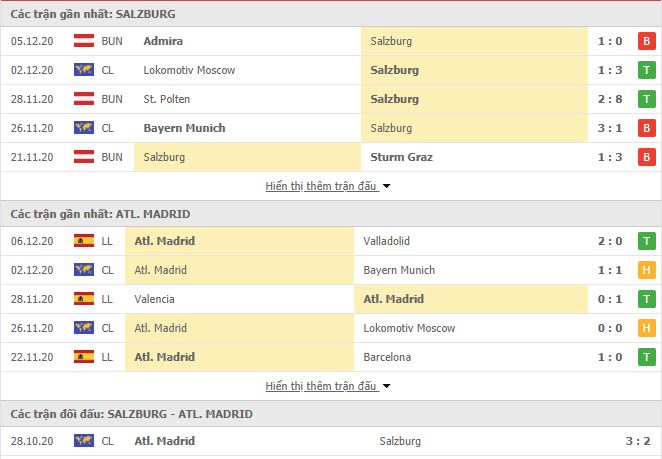Open the Bayern Munich vs Salzburg 3:1 match
662x459 pixels.
(x=331, y=128)
